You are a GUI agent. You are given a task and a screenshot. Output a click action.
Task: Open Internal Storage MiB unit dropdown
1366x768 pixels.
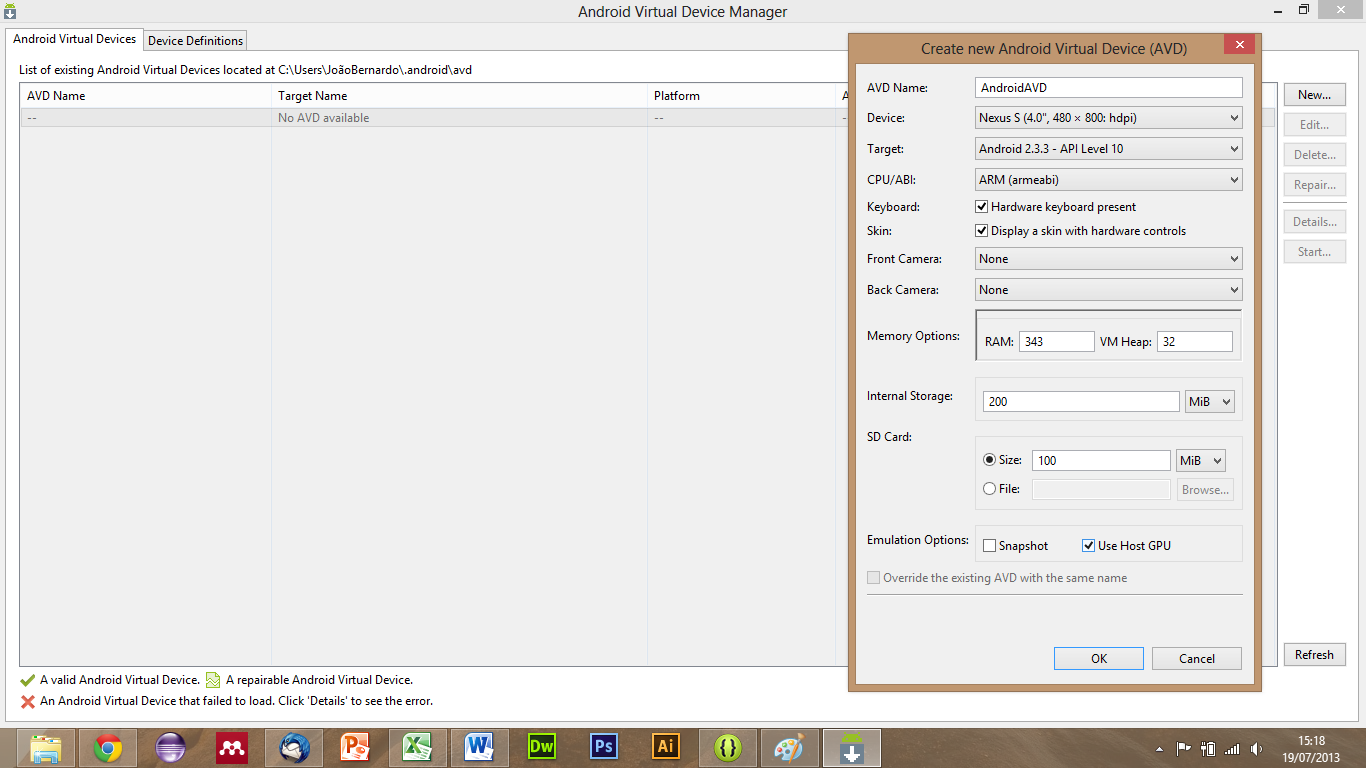coord(1209,402)
